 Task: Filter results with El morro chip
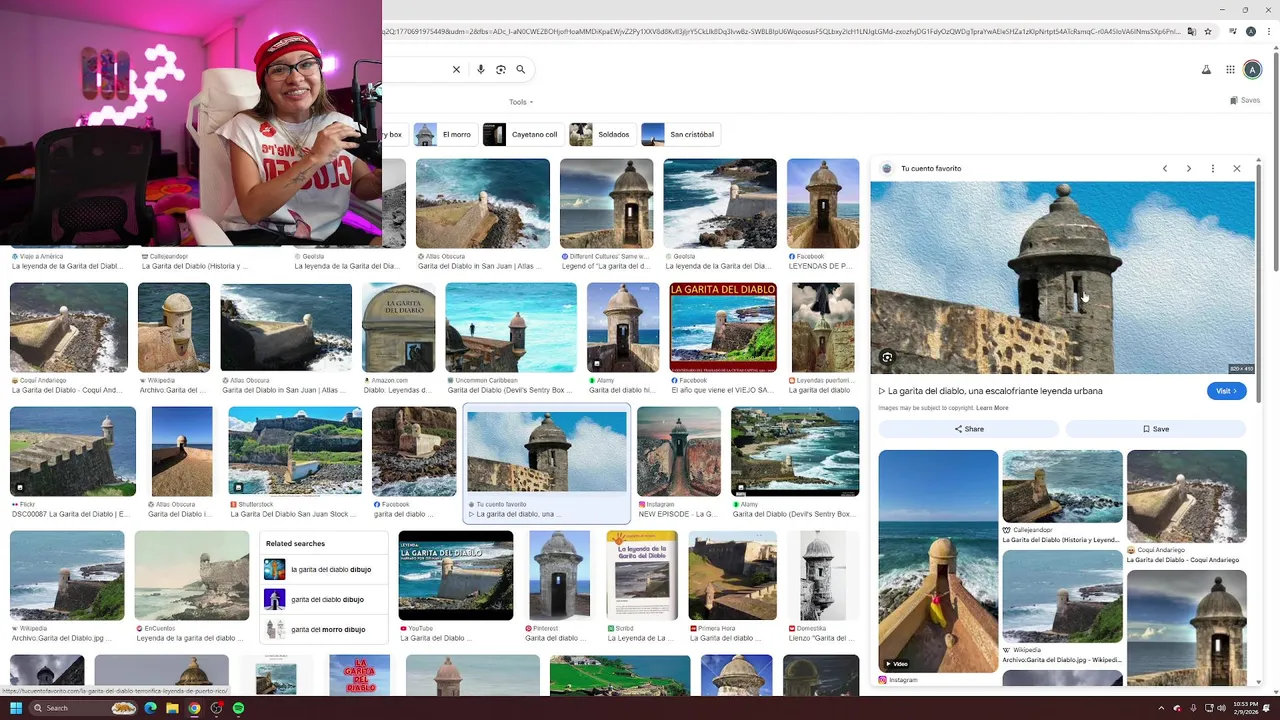tap(445, 134)
